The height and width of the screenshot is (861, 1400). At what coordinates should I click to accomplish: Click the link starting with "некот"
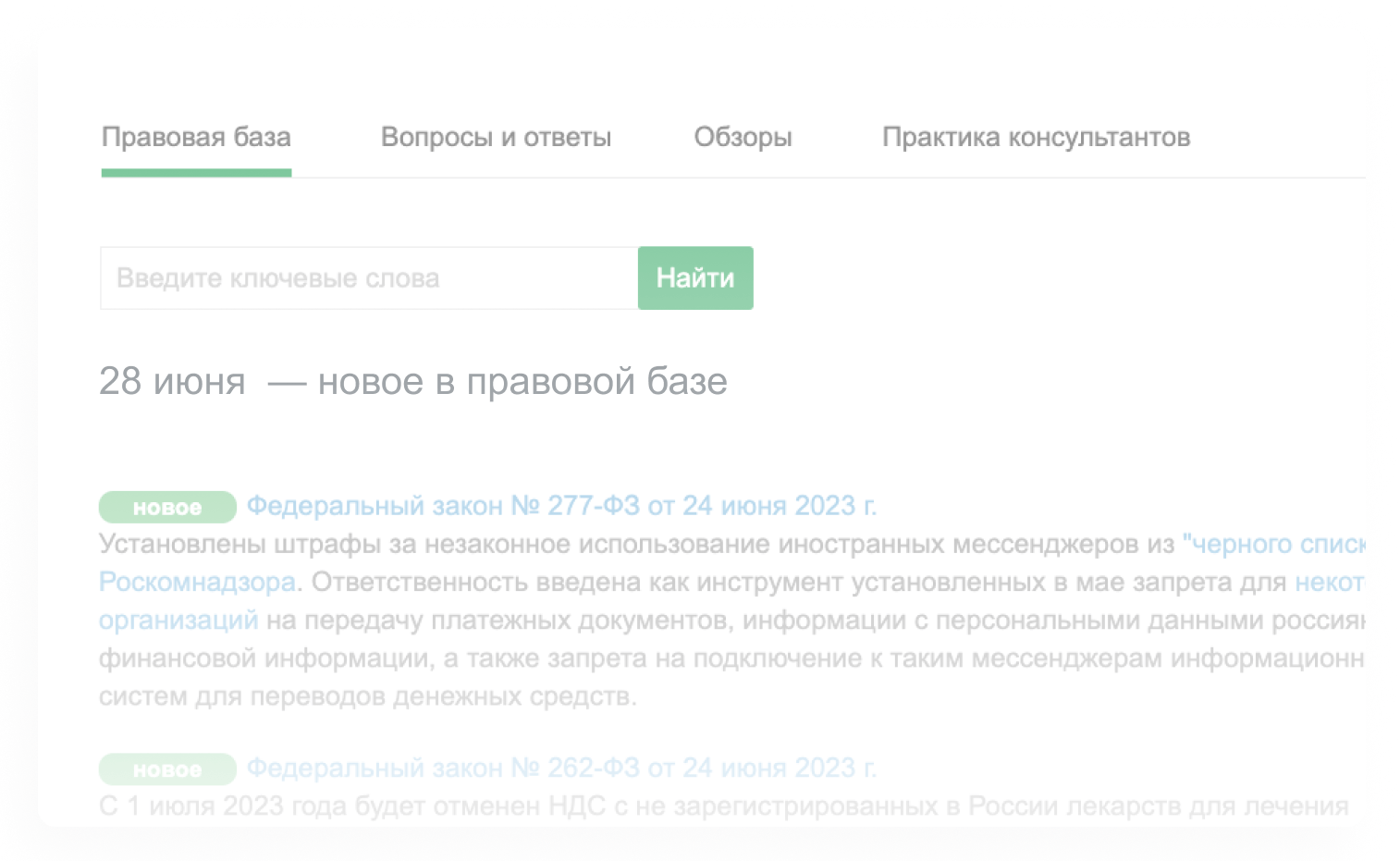click(x=1328, y=582)
